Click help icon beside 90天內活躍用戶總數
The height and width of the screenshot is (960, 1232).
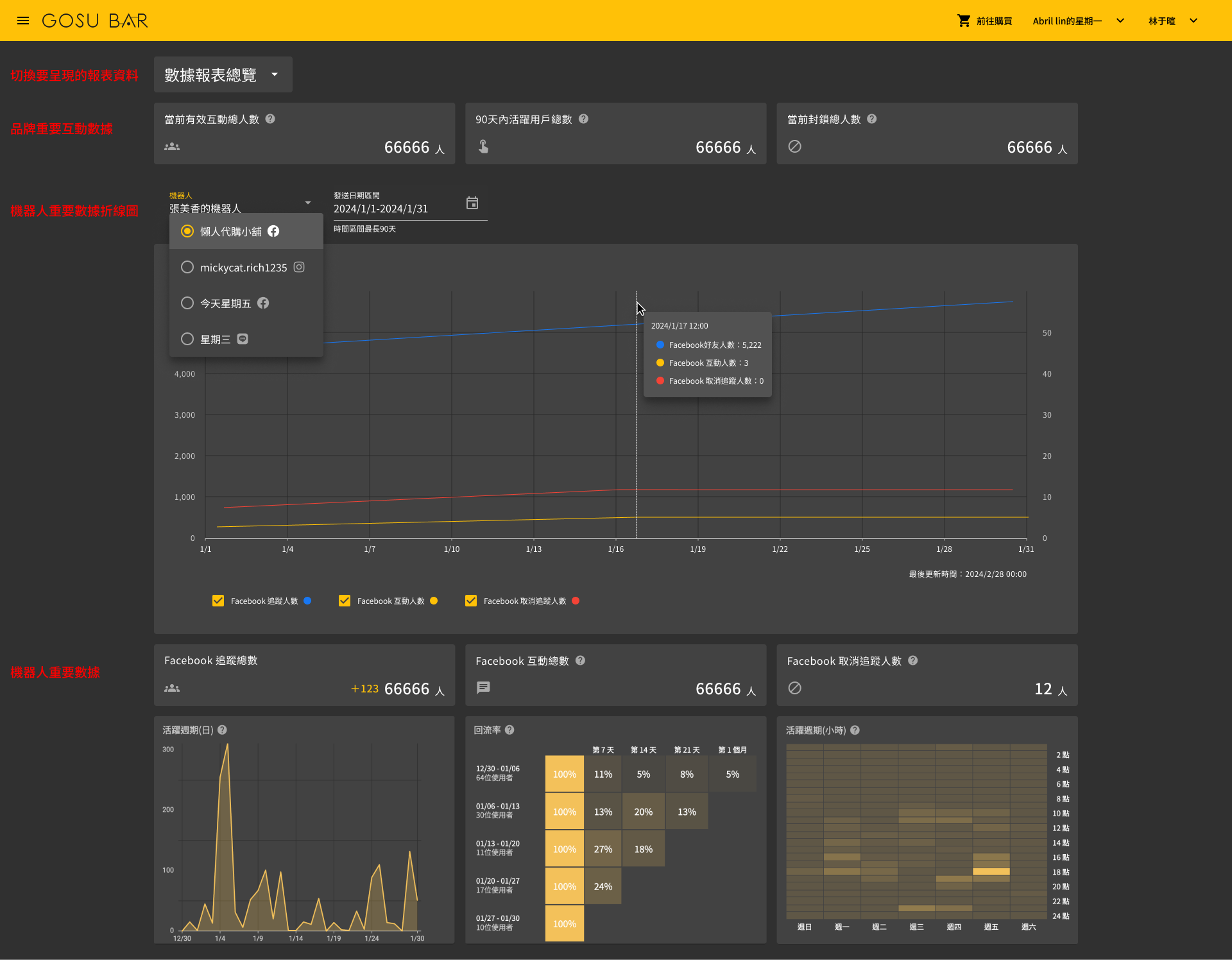(583, 119)
